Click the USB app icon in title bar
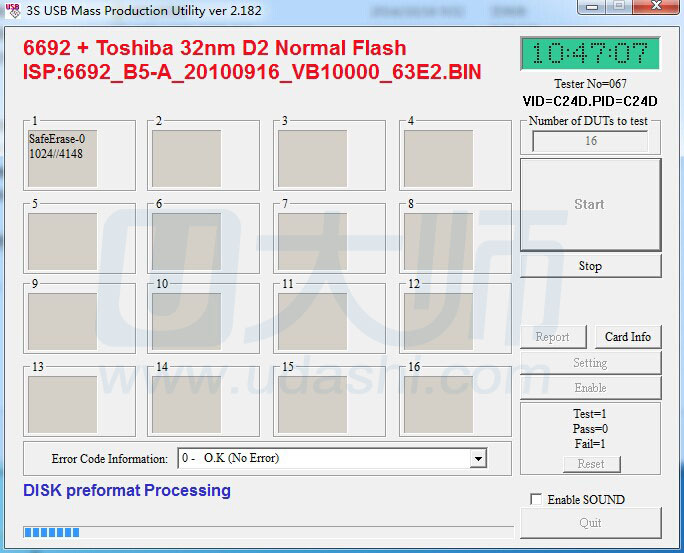The image size is (684, 553). [12, 11]
